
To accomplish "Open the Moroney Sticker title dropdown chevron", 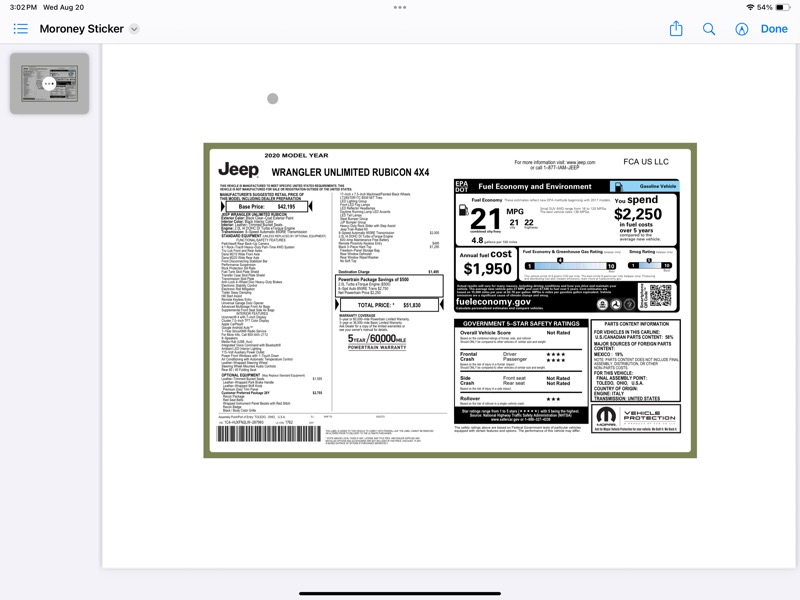I will (x=134, y=29).
